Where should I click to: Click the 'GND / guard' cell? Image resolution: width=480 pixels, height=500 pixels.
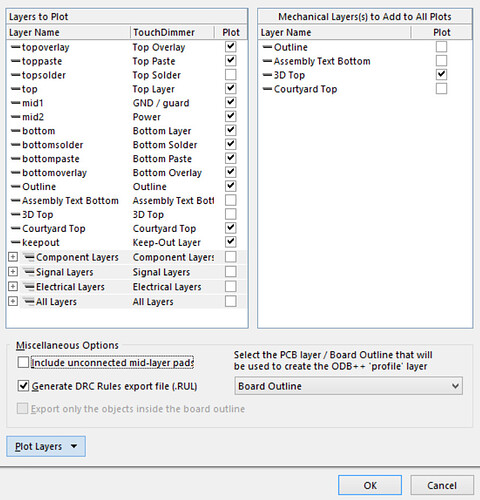(161, 103)
